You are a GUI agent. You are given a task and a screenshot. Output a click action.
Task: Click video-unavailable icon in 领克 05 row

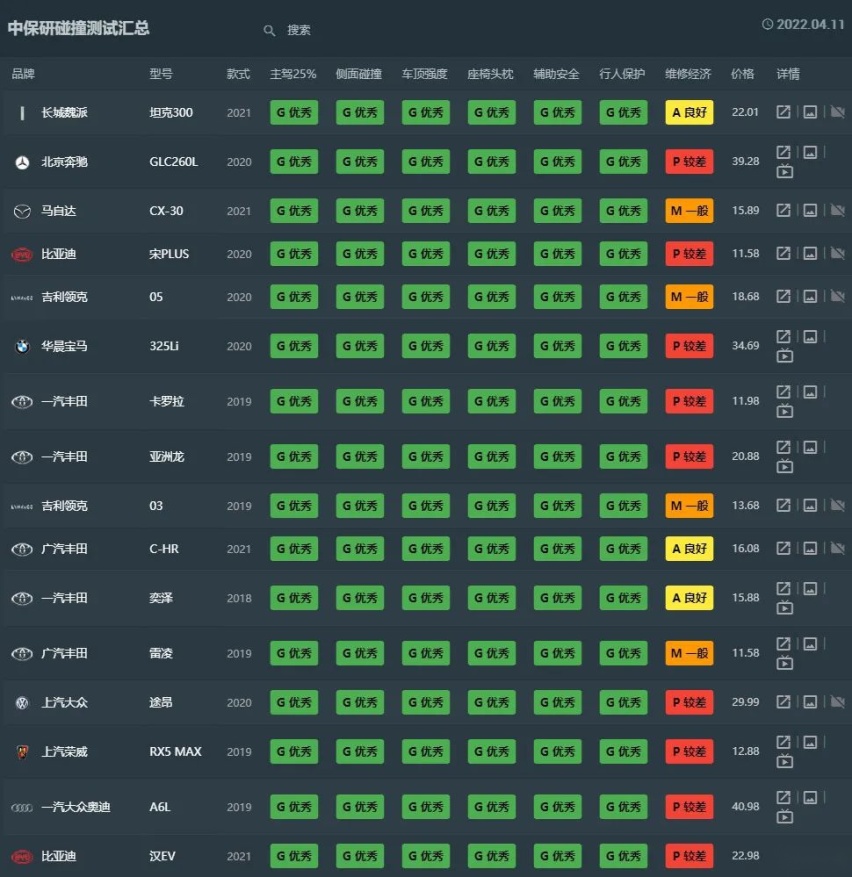coord(837,296)
